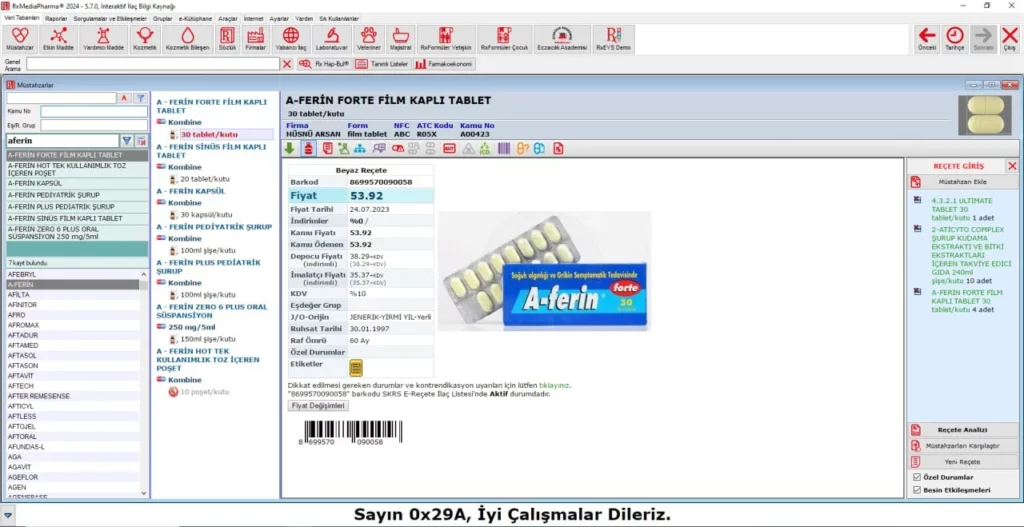This screenshot has width=1024, height=527.
Task: Open RxFormüler Yetişkin
Action: pyautogui.click(x=446, y=39)
